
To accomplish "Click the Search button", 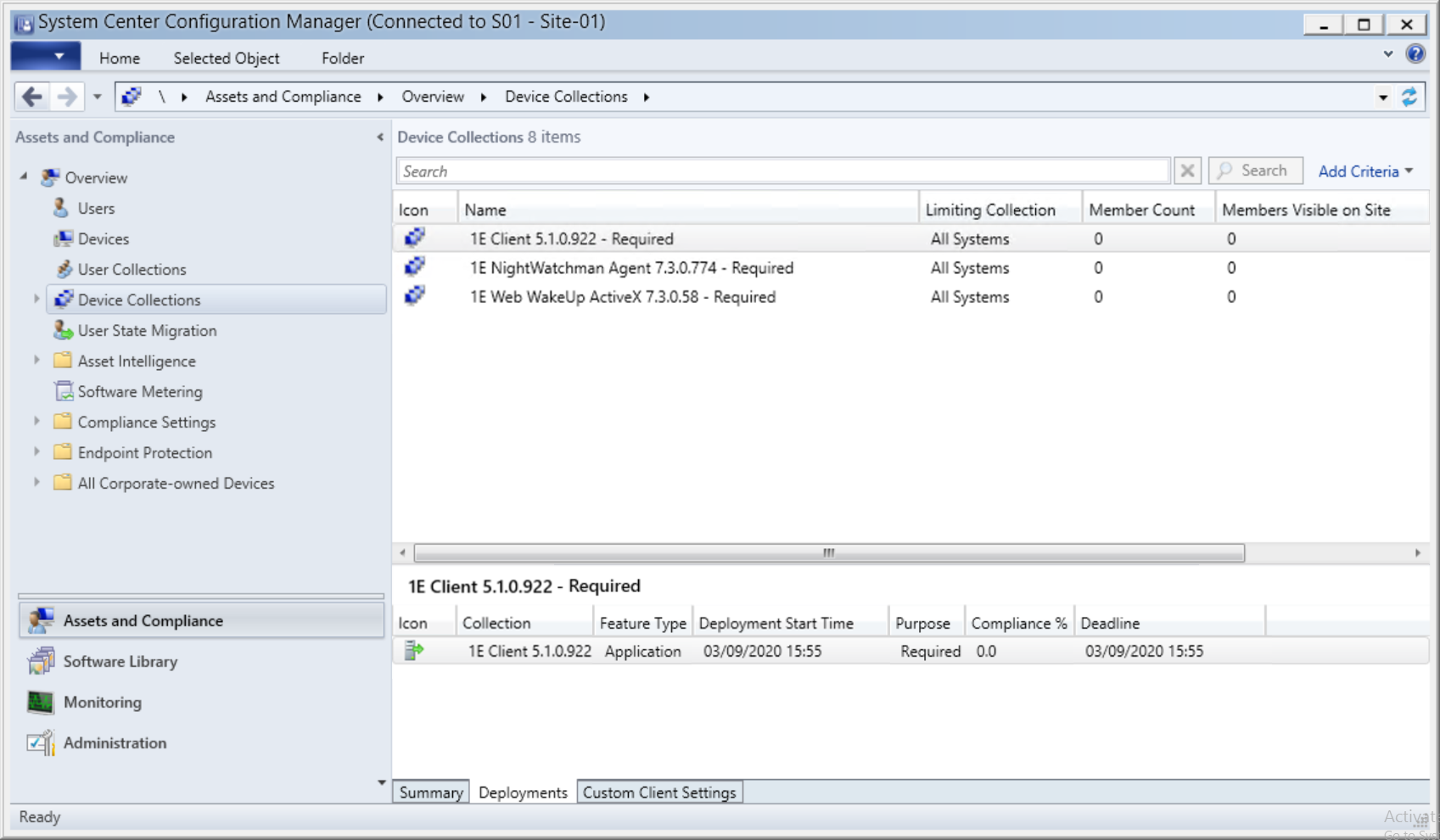I will point(1255,171).
